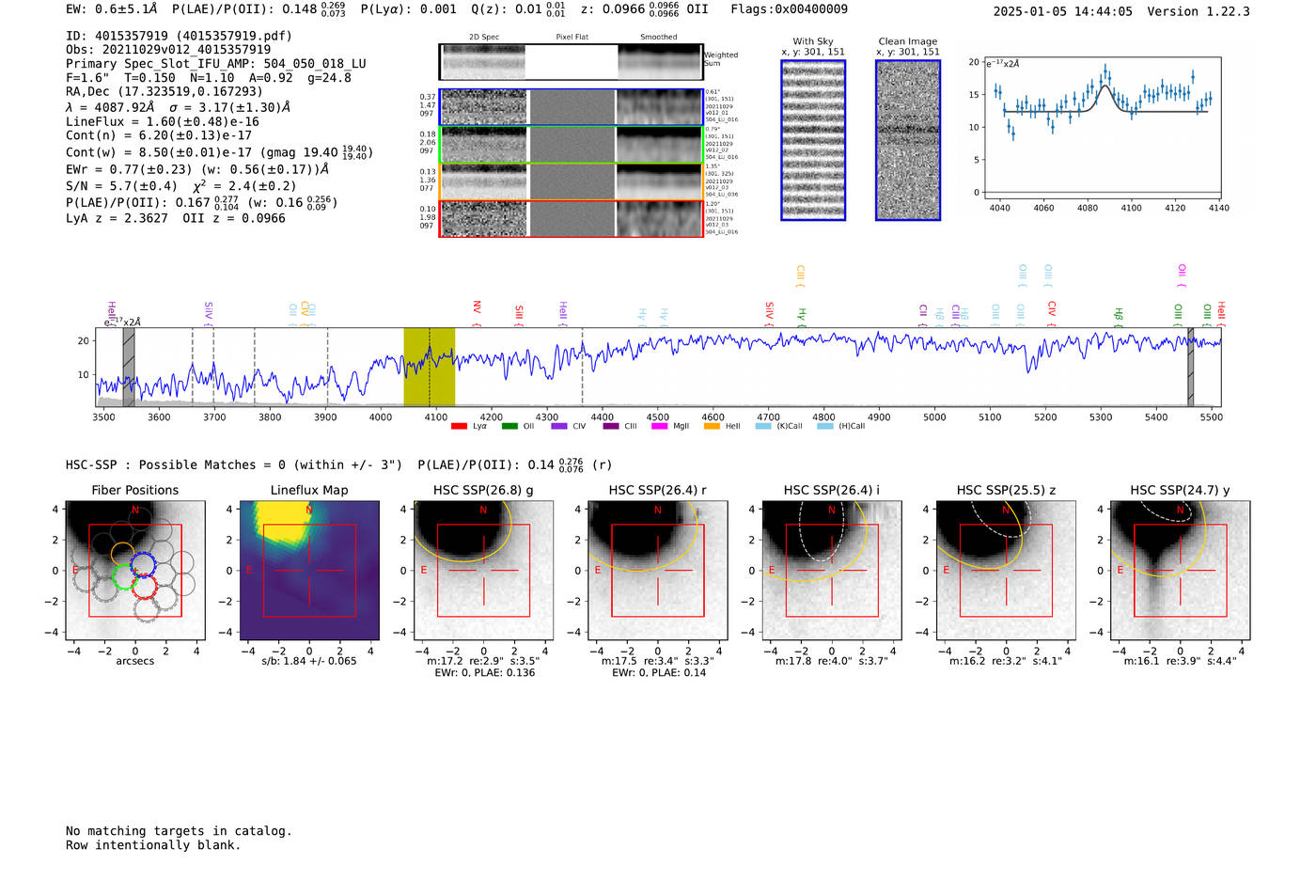Image resolution: width=1316 pixels, height=896 pixels.
Task: Click the 'Pixel Flat' column header
Action: click(x=572, y=38)
